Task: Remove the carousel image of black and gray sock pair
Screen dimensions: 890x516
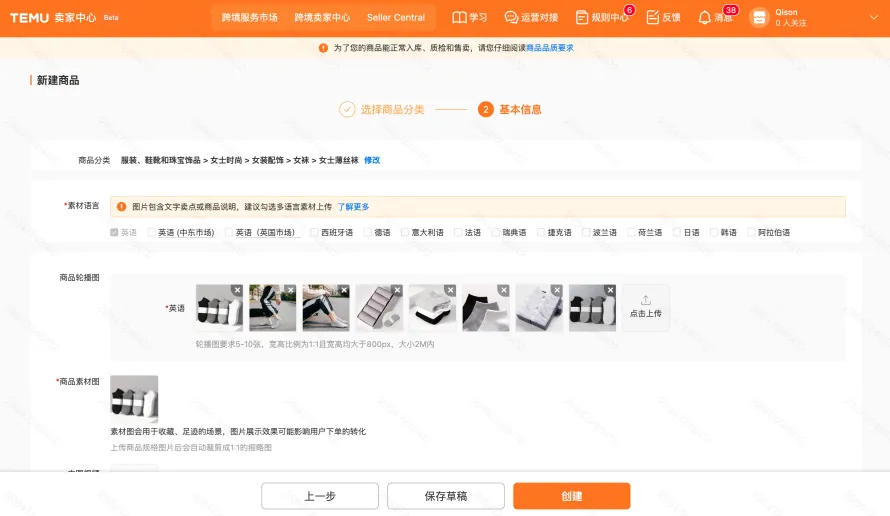Action: [x=503, y=290]
